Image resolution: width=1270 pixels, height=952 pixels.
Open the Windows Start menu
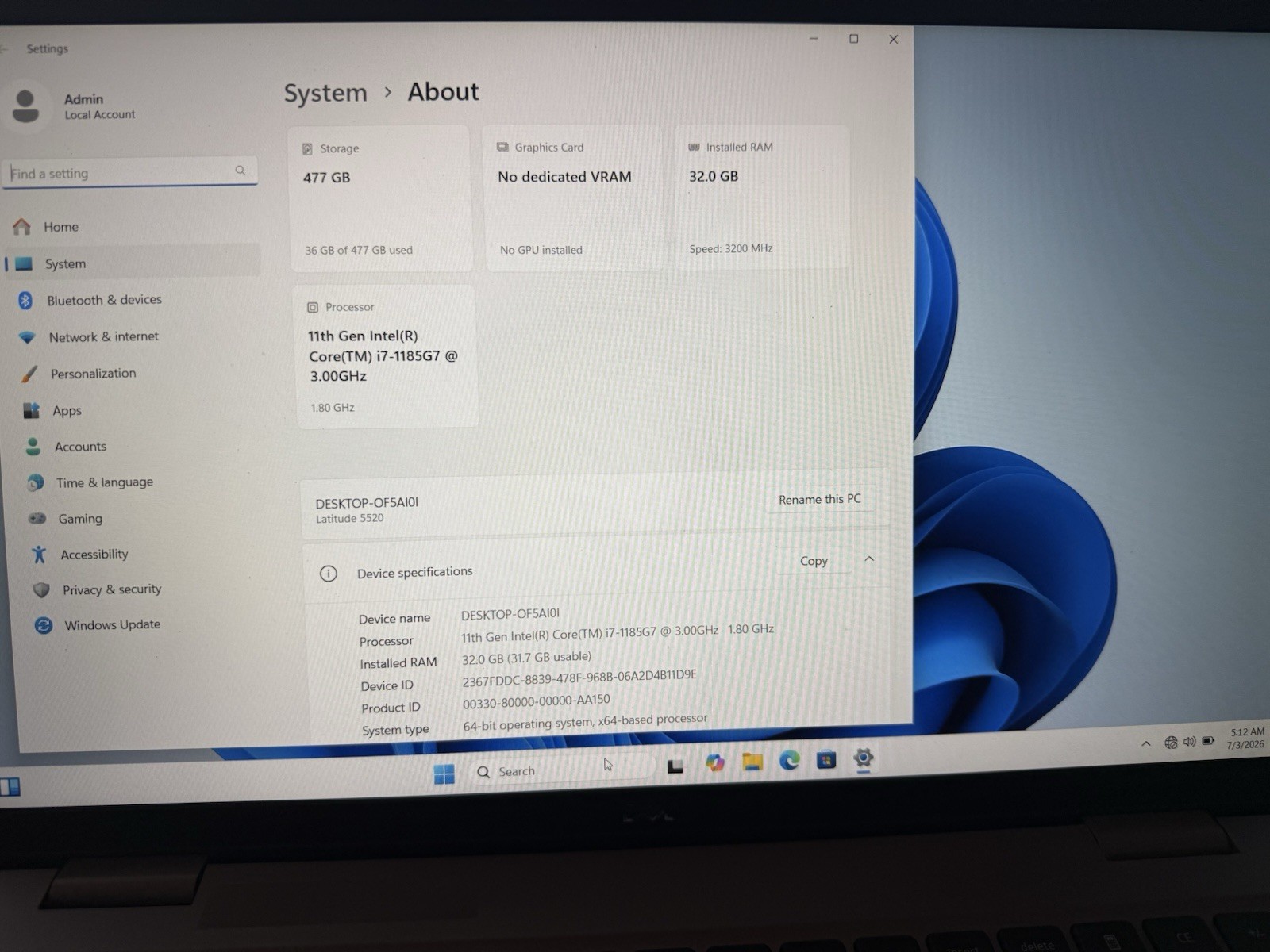coord(444,773)
